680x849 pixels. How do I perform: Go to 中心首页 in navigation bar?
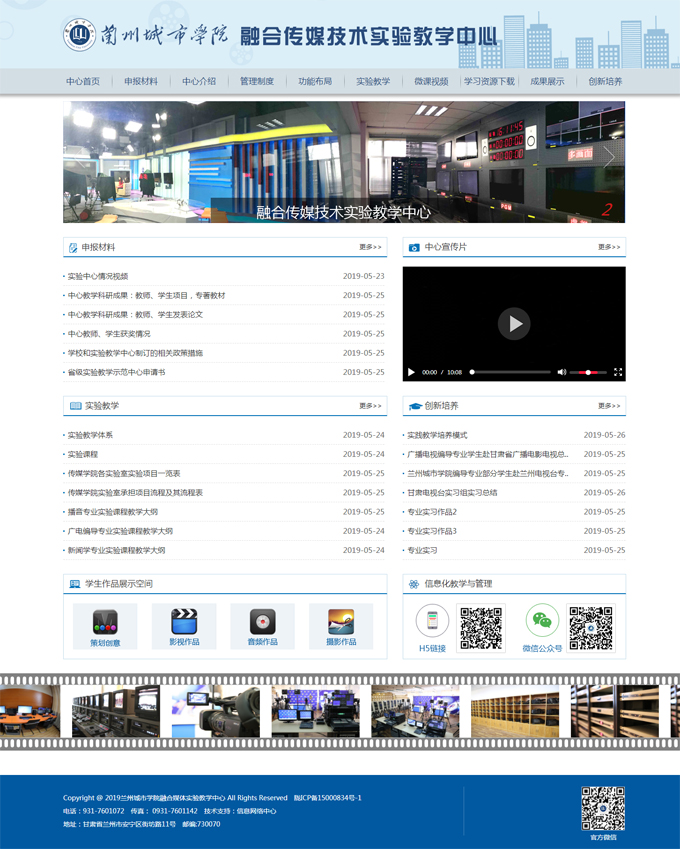(x=83, y=81)
